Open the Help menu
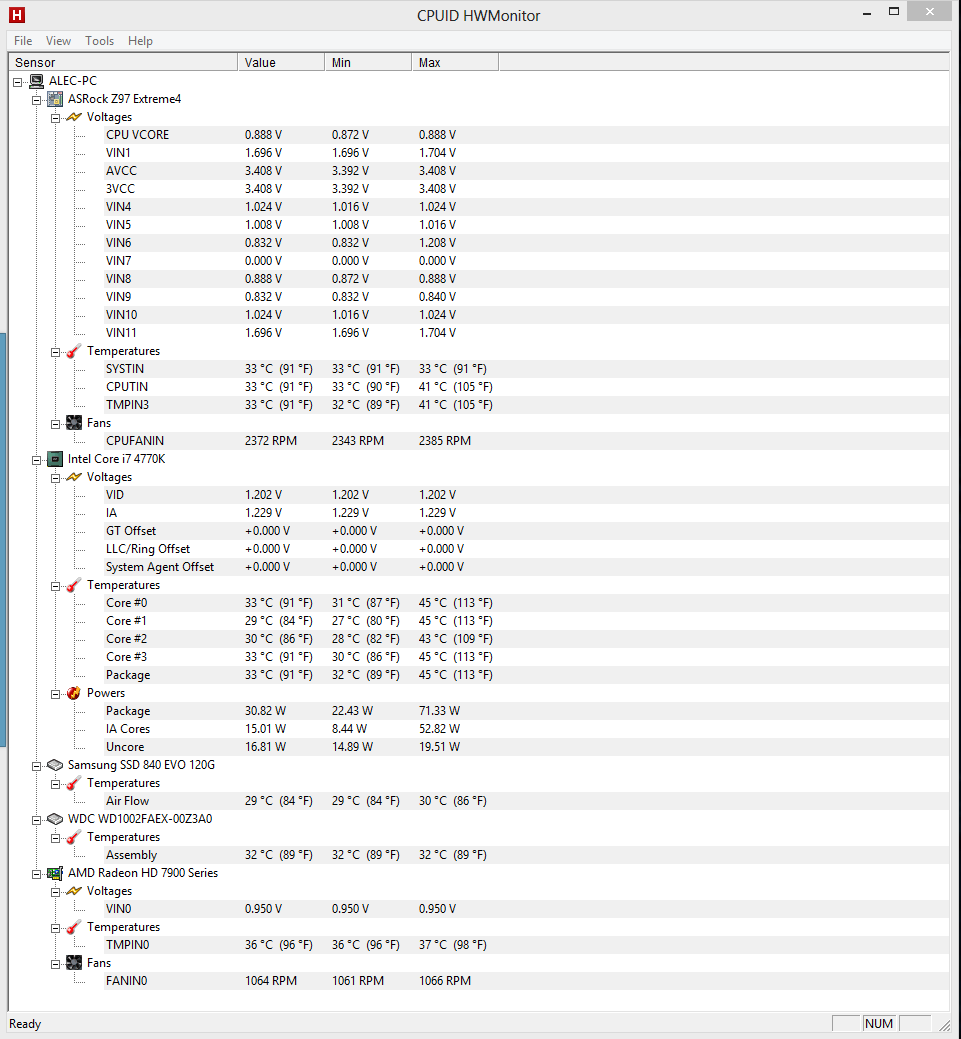This screenshot has height=1039, width=961. click(x=140, y=41)
